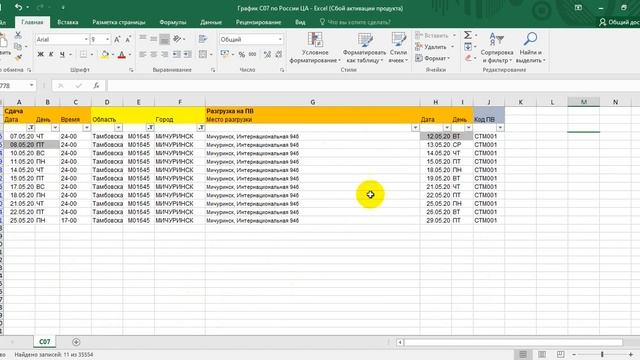640x360 pixels.
Task: Click the Borders icon in the font group
Action: pos(83,54)
